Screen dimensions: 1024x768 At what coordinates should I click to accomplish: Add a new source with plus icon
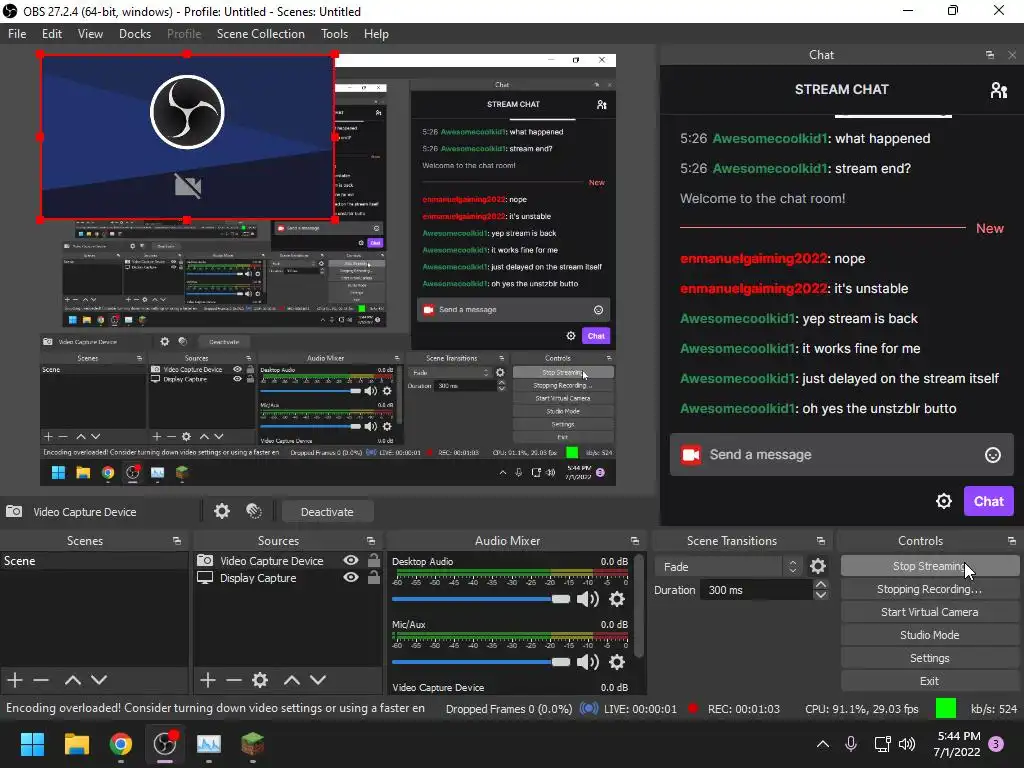[208, 680]
